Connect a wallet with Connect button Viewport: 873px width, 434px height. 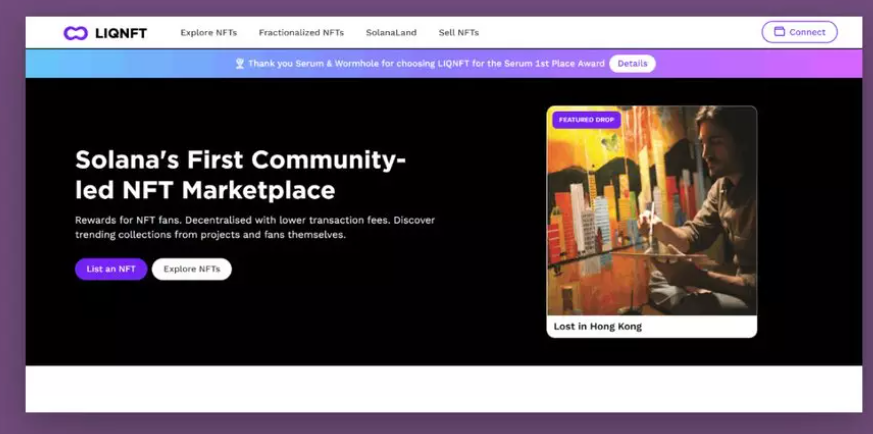click(800, 32)
